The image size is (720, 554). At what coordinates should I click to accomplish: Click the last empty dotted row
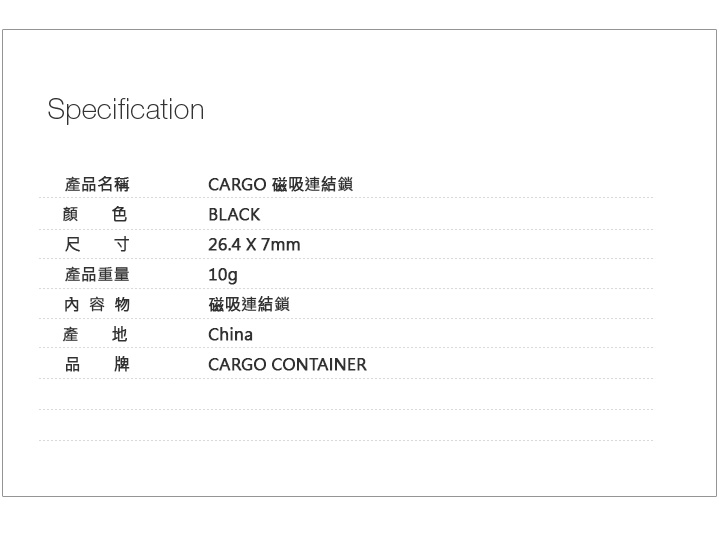point(345,426)
